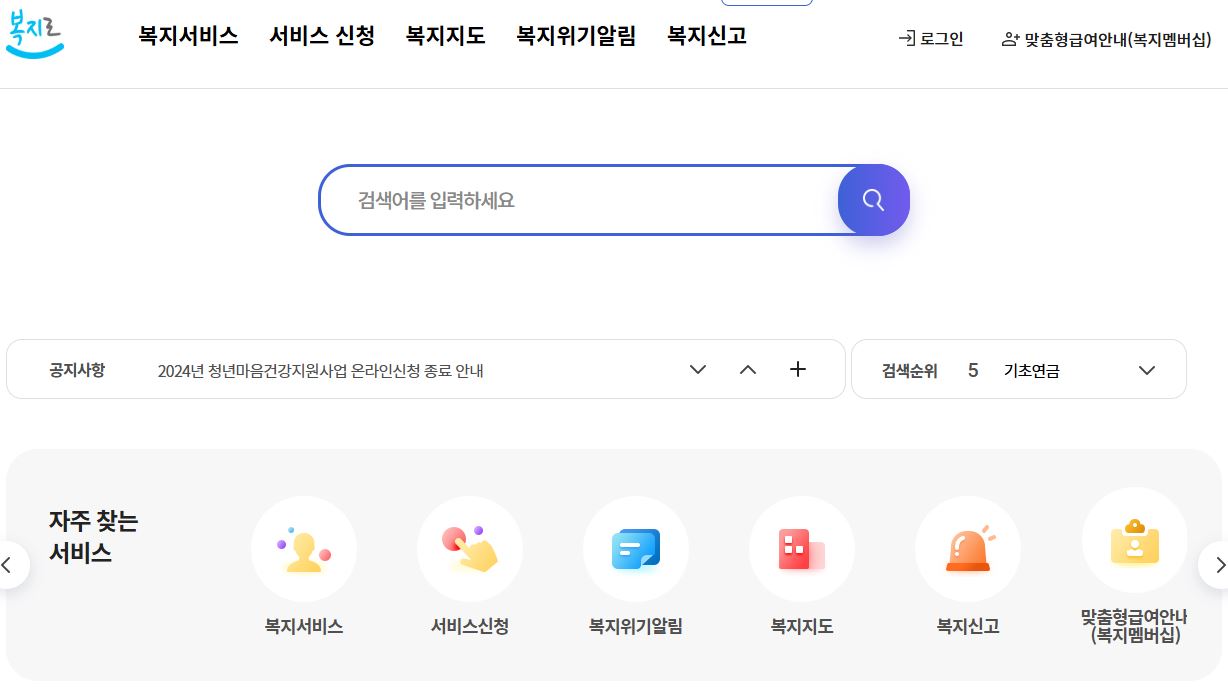This screenshot has height=693, width=1228.
Task: Expand the 검색순위 ranking dropdown
Action: [1146, 369]
